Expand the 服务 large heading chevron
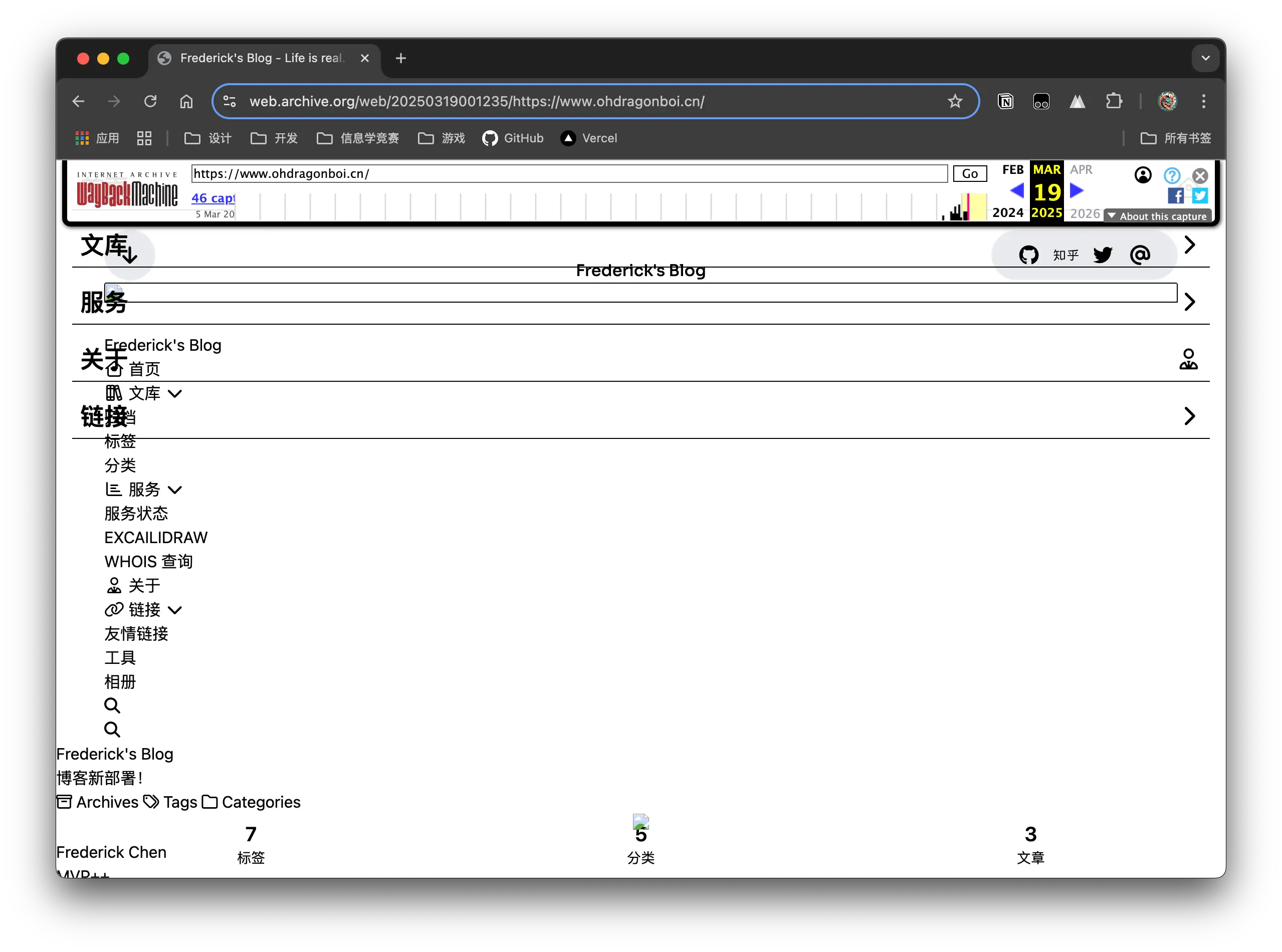The width and height of the screenshot is (1282, 952). pyautogui.click(x=1189, y=302)
